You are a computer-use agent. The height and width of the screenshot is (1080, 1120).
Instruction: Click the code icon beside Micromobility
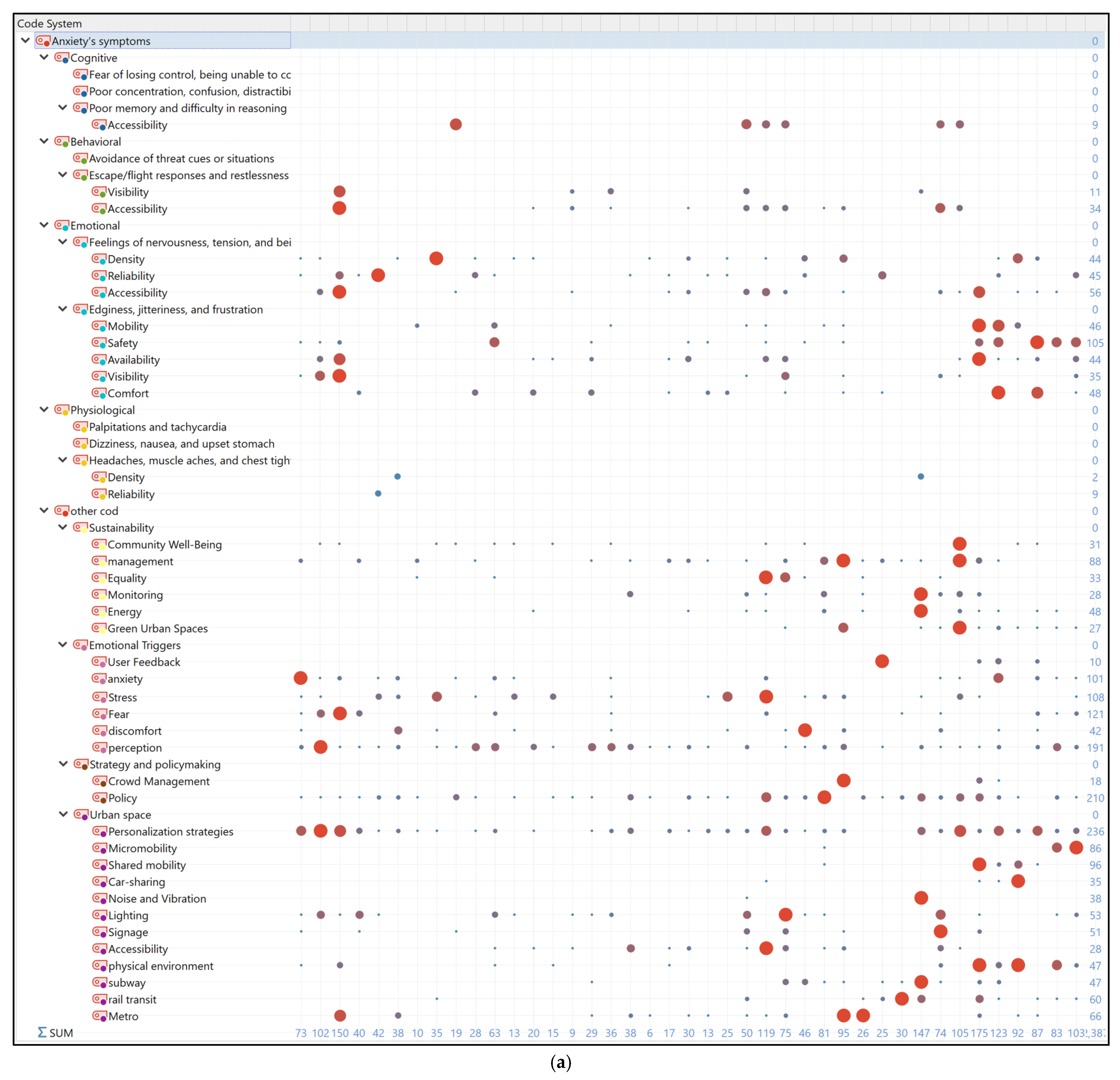coord(99,848)
